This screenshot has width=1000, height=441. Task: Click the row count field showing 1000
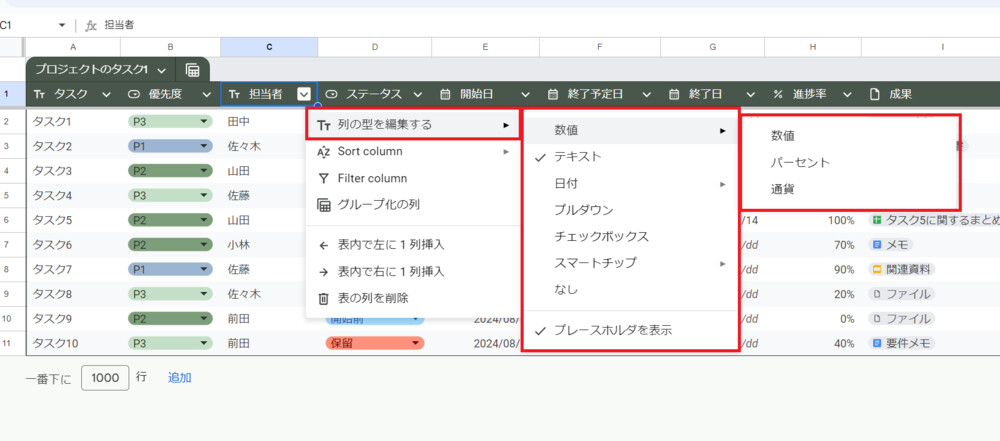tap(105, 378)
